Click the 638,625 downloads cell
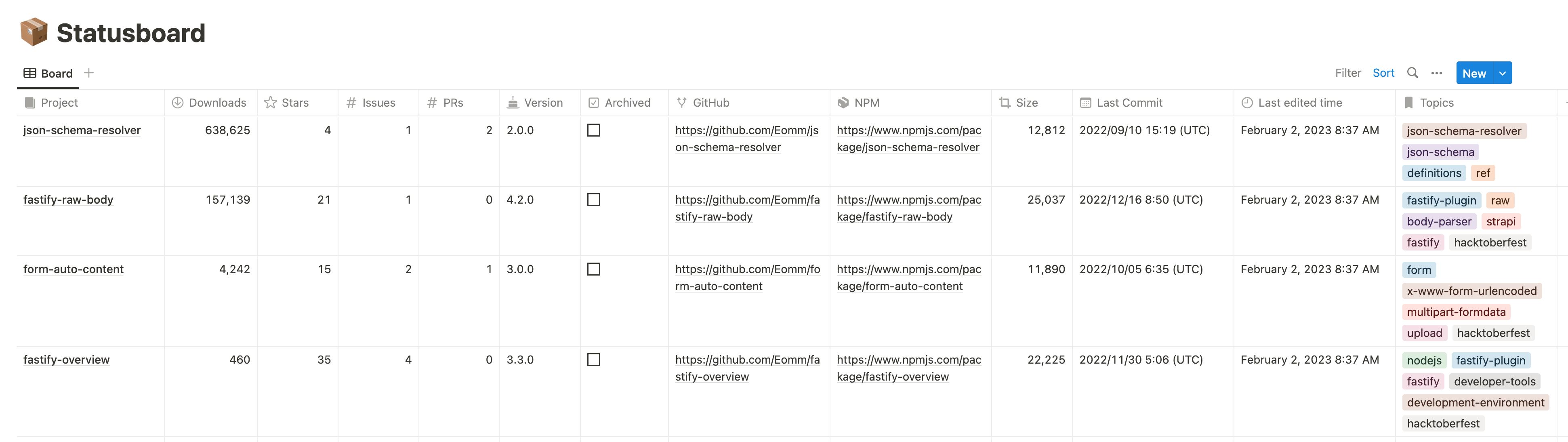Screen dimensions: 1568x442 point(227,130)
